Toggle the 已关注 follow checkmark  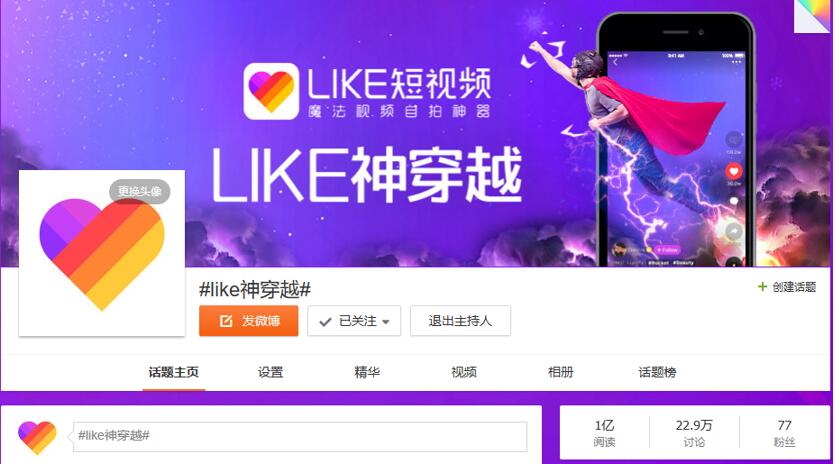pos(325,322)
